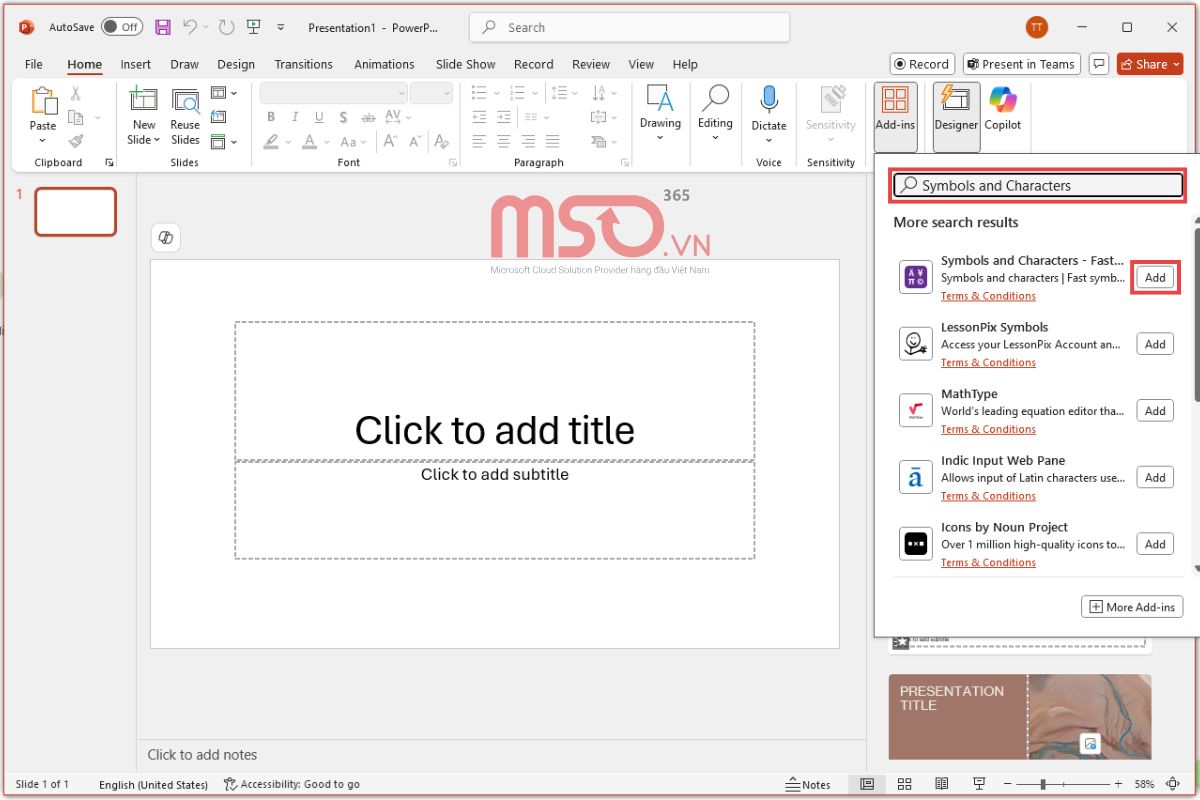
Task: Open the File tab
Action: click(x=34, y=64)
